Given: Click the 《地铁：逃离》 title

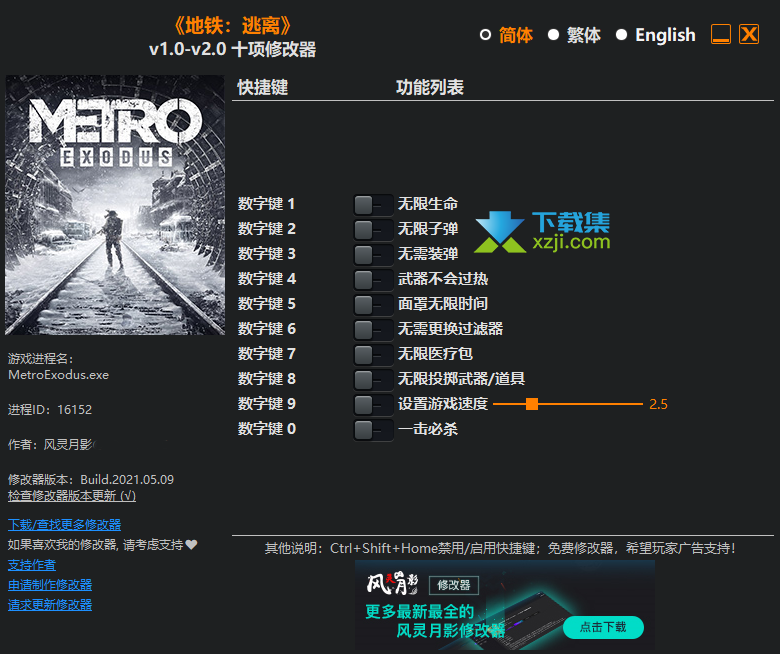Looking at the screenshot, I should 232,26.
